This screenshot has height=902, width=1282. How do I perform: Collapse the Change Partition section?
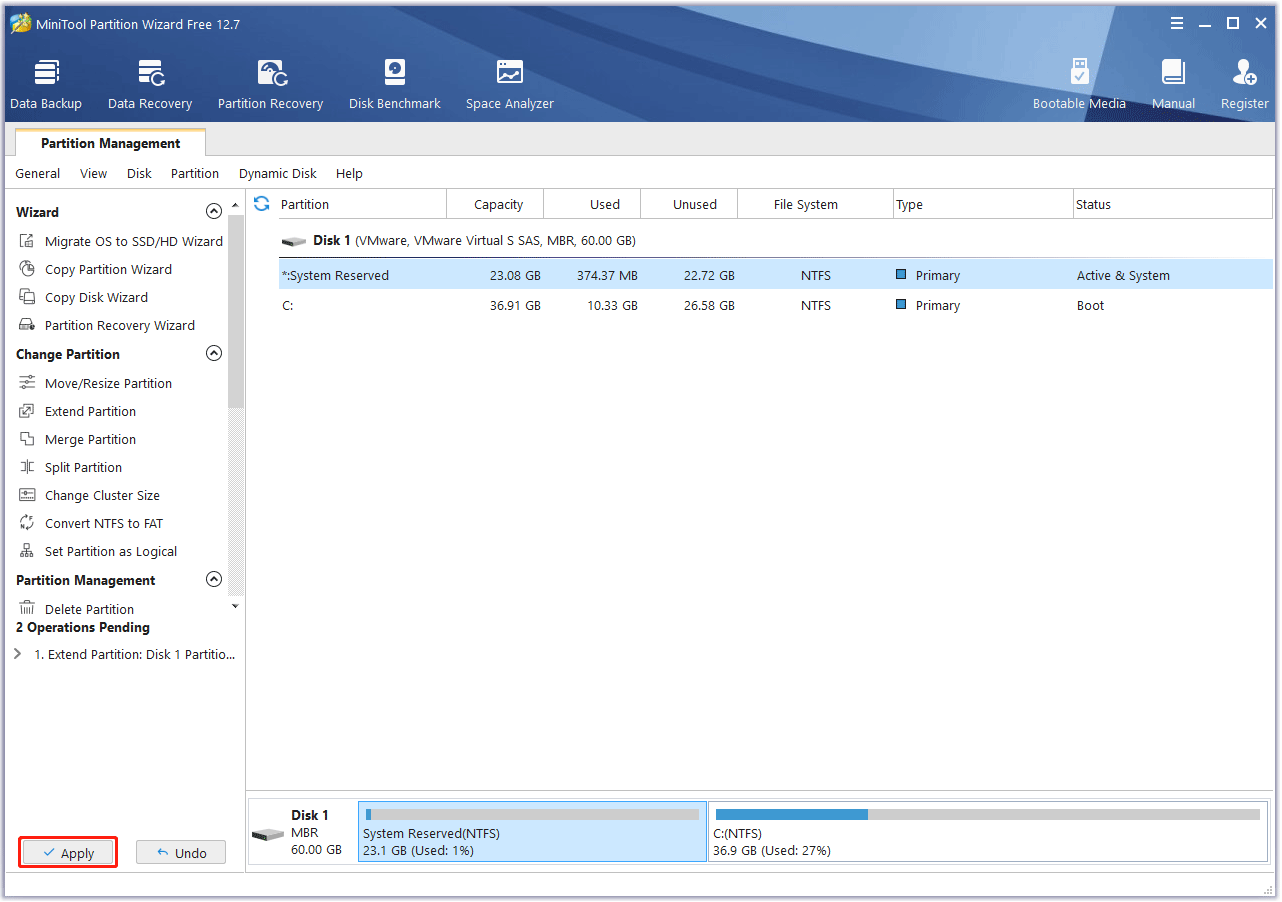(214, 353)
